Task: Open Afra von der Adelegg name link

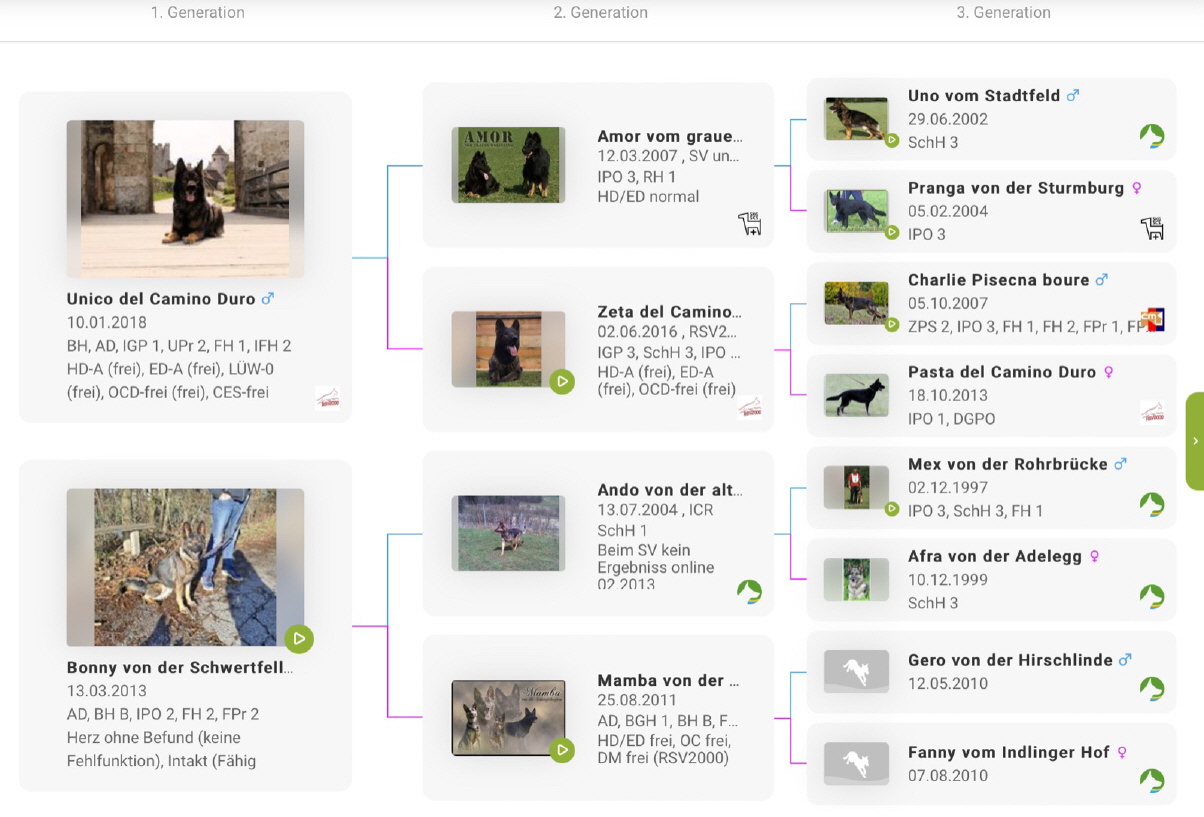Action: pyautogui.click(x=994, y=556)
